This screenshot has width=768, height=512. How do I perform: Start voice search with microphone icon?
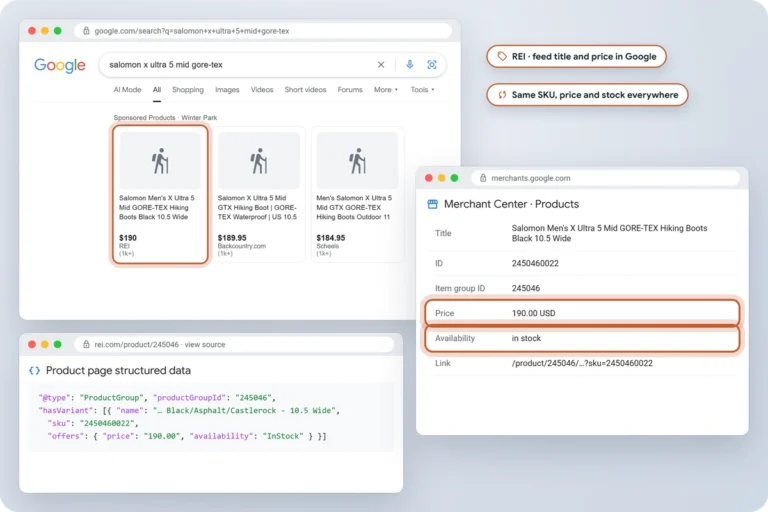[x=410, y=65]
